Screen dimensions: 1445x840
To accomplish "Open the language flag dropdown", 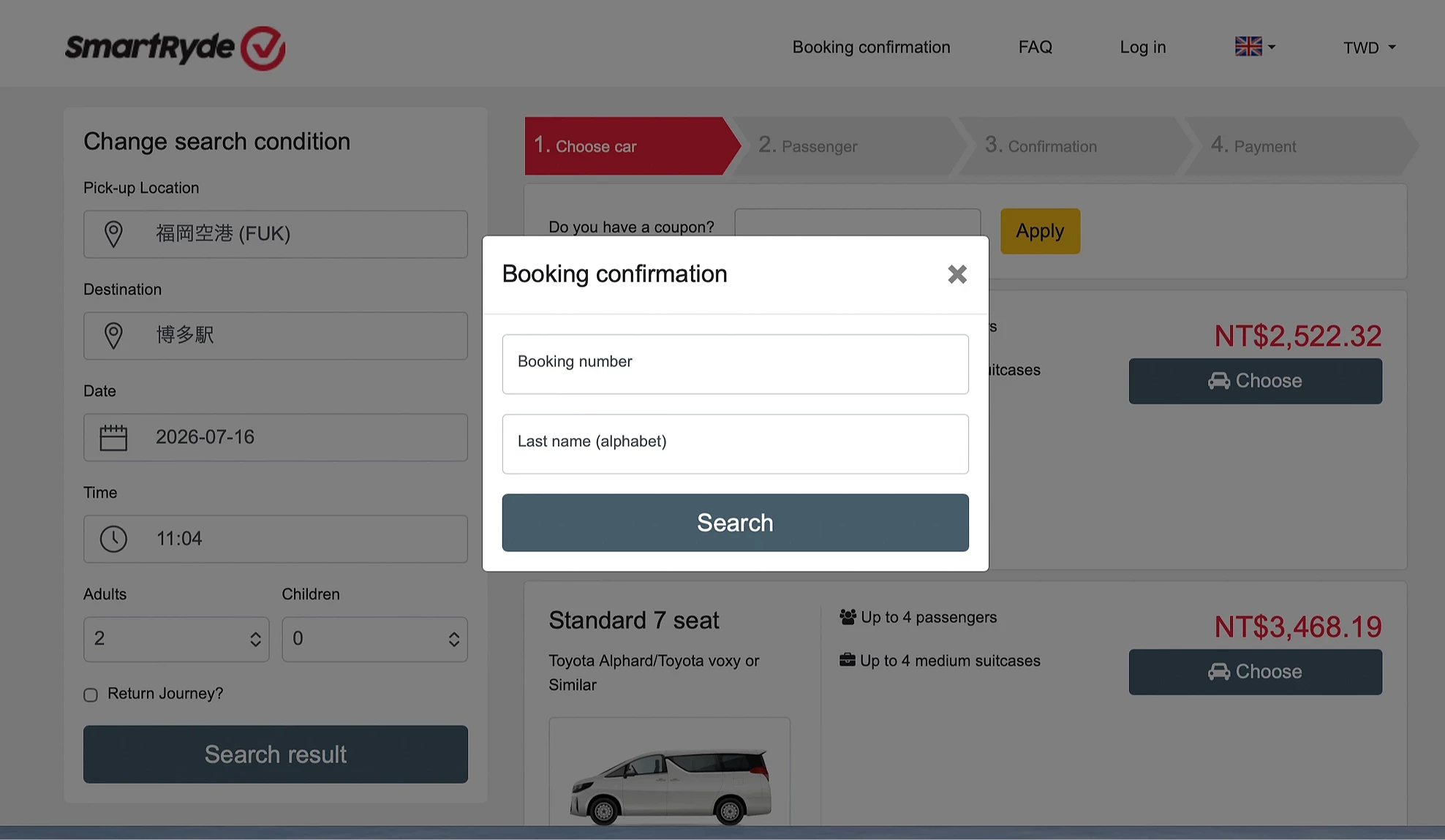I will (x=1255, y=47).
